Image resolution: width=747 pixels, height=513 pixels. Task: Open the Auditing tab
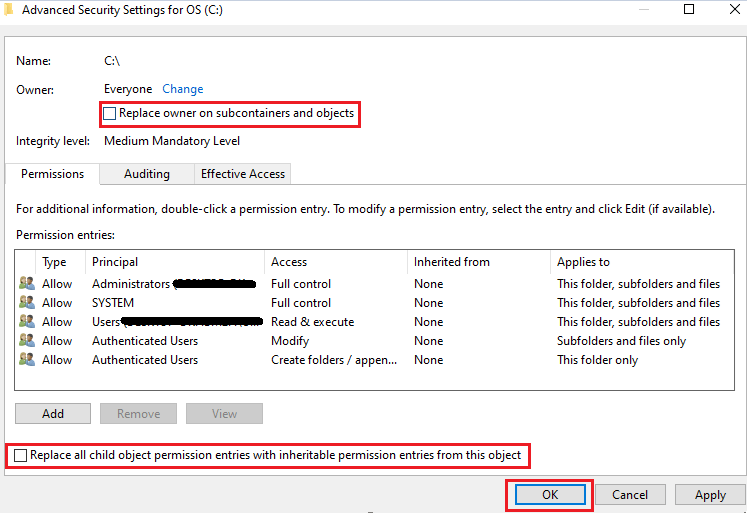pos(147,174)
